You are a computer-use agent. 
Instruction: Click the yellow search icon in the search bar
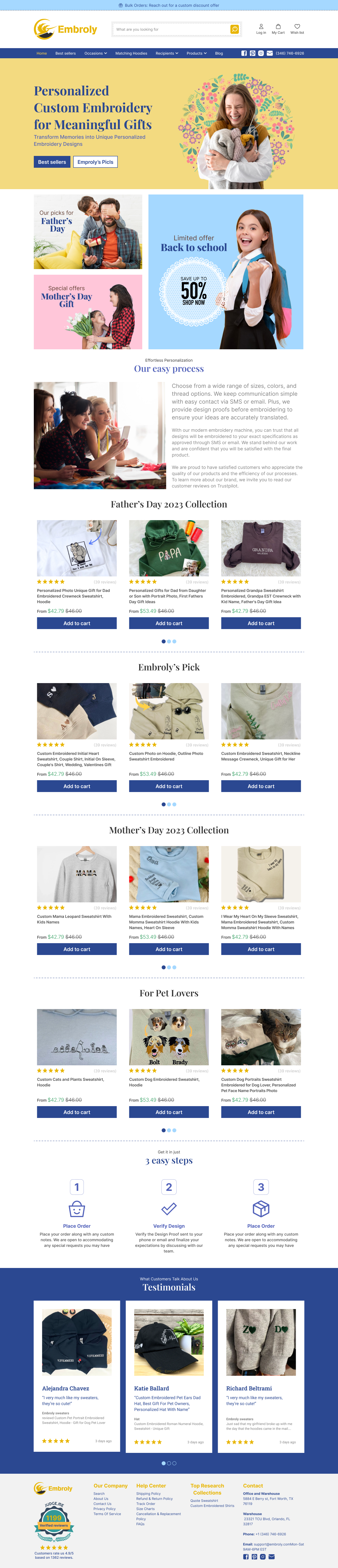pos(234,29)
